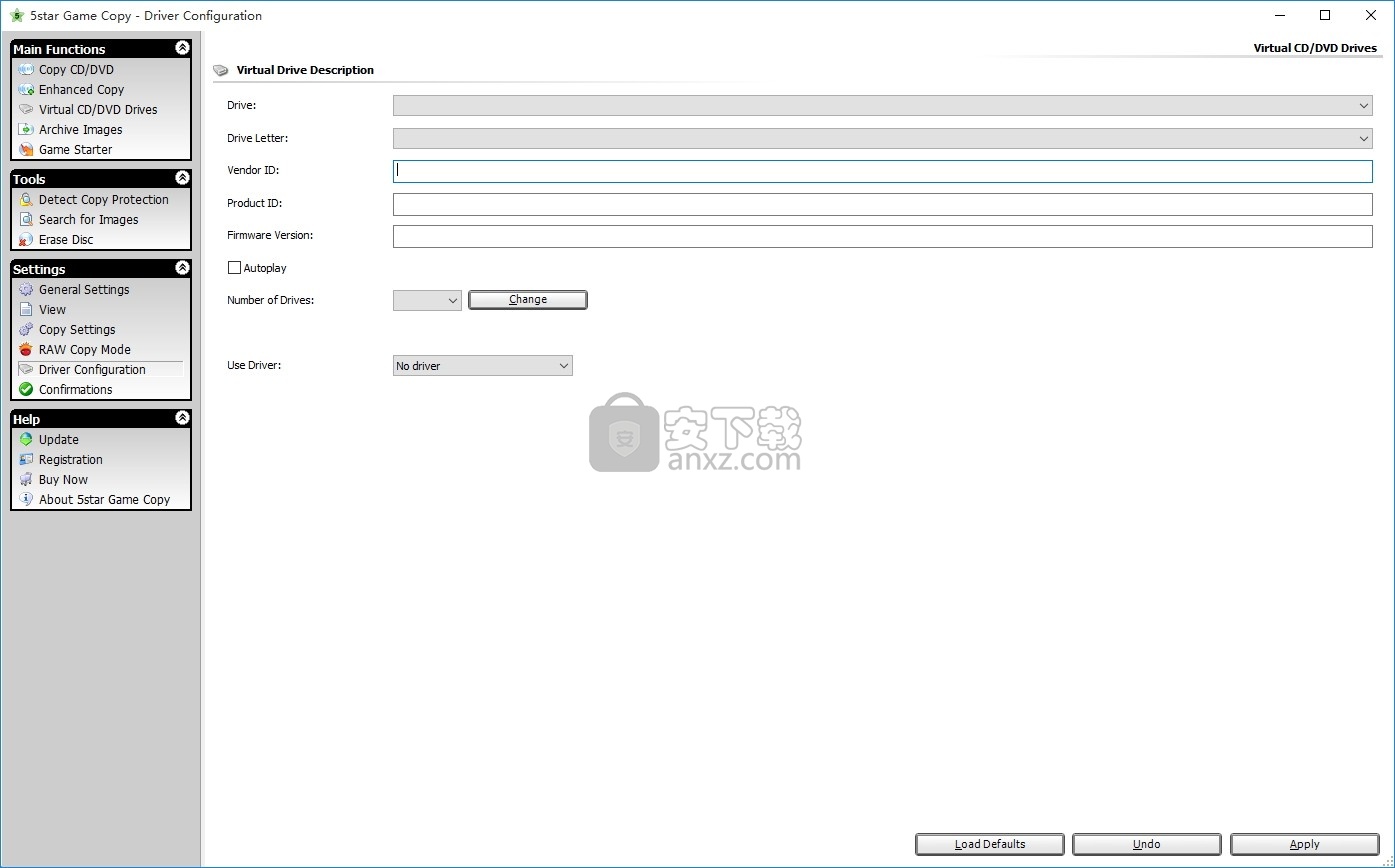1395x868 pixels.
Task: Click into the Product ID text field
Action: (x=883, y=204)
